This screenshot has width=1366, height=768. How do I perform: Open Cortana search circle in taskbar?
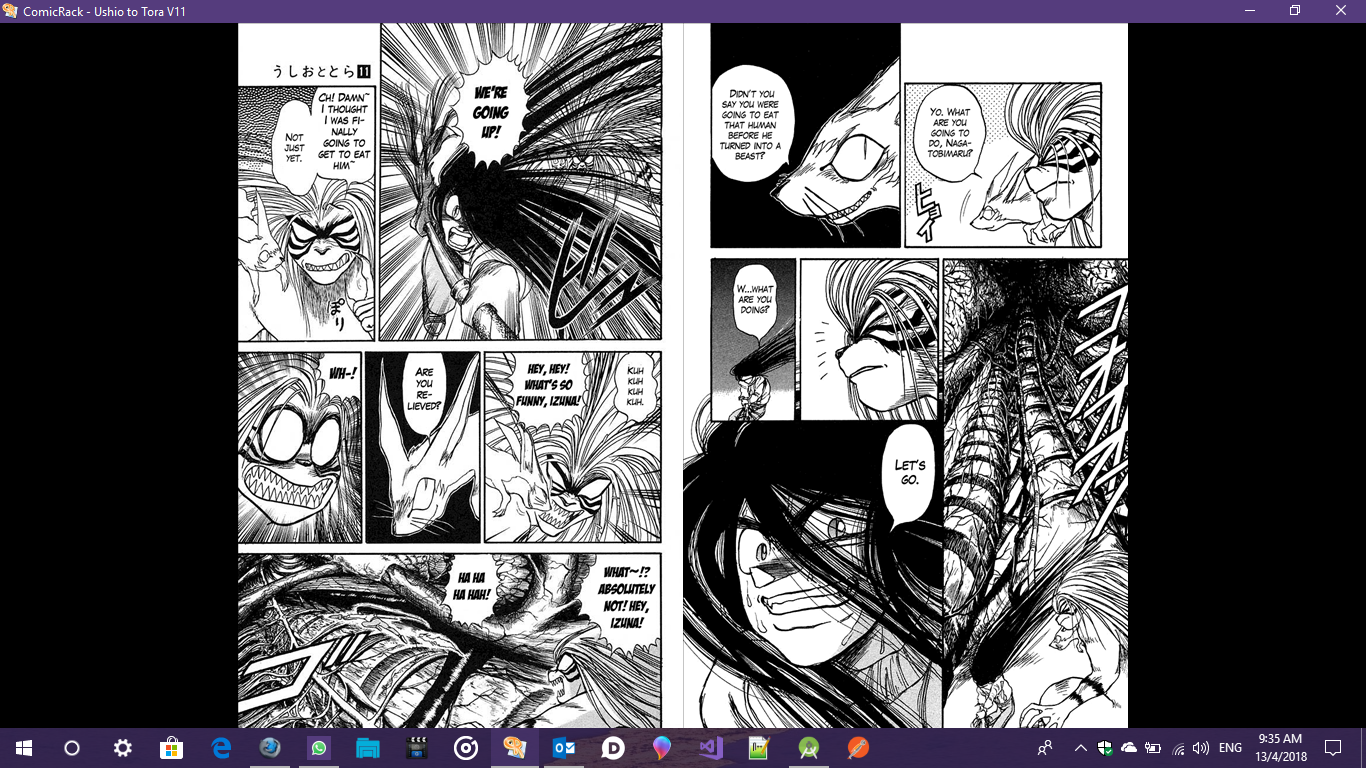click(72, 748)
